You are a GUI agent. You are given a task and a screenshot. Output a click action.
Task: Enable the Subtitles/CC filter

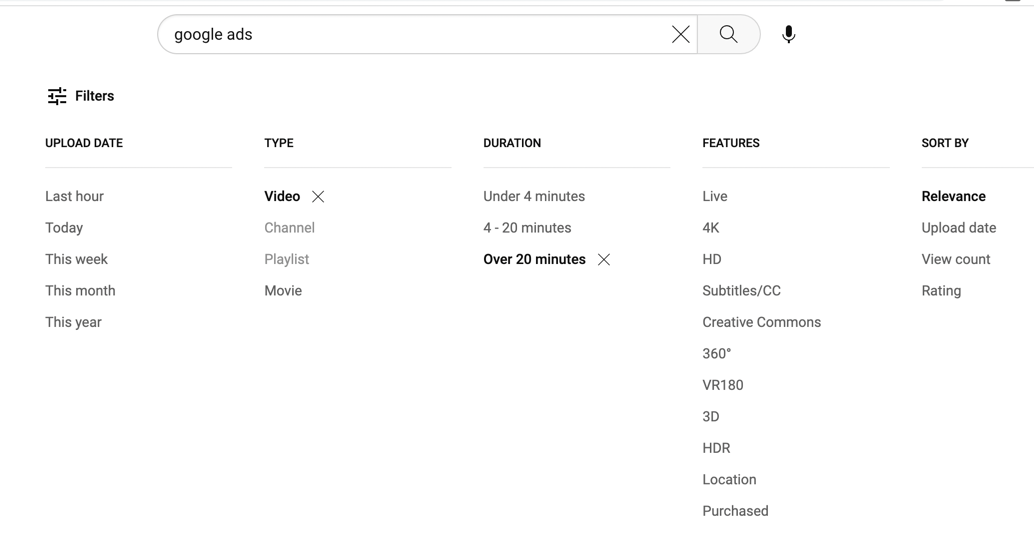(x=741, y=291)
